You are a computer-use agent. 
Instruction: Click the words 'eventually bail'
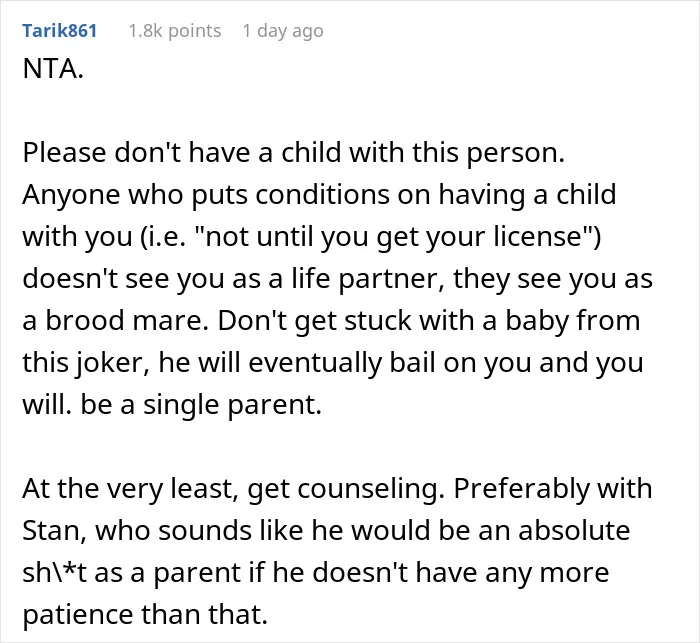pyautogui.click(x=342, y=363)
